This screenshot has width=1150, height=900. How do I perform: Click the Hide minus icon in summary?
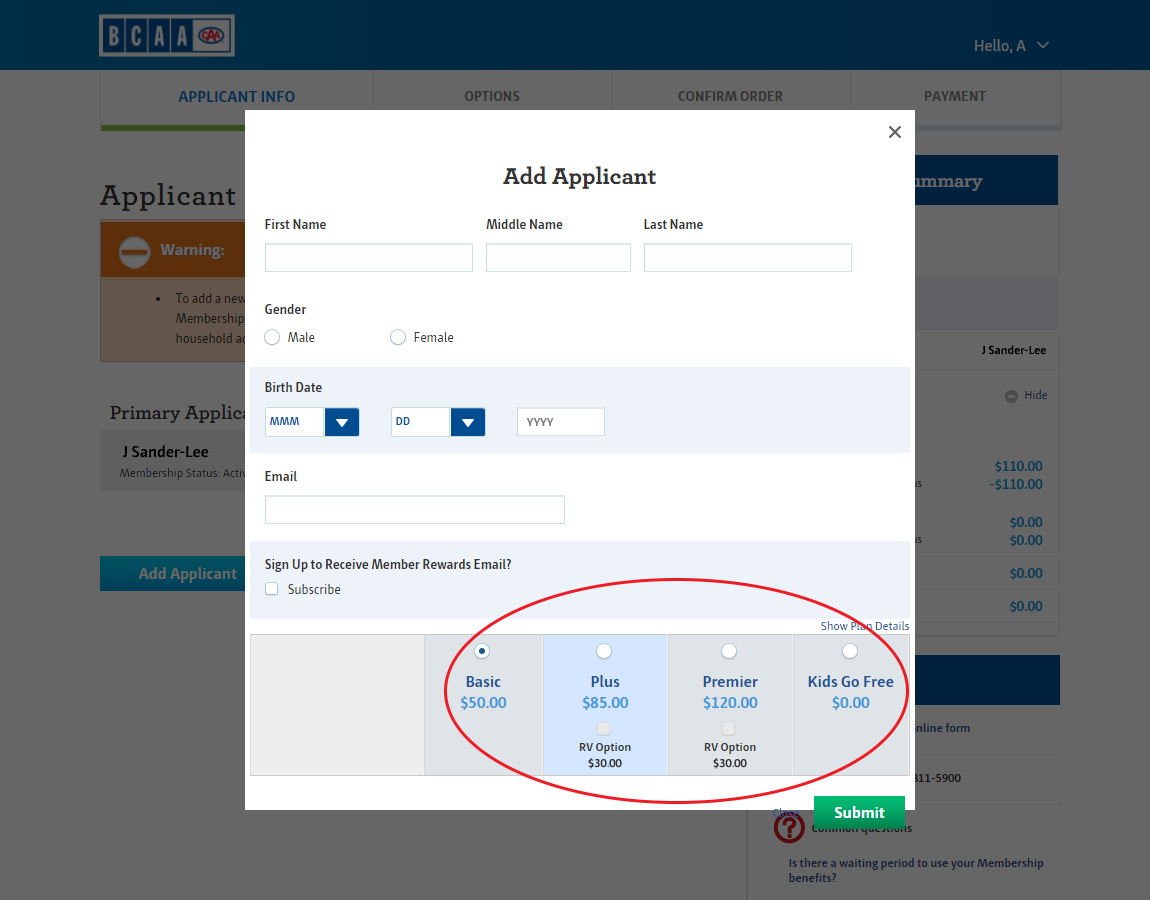pos(1011,396)
